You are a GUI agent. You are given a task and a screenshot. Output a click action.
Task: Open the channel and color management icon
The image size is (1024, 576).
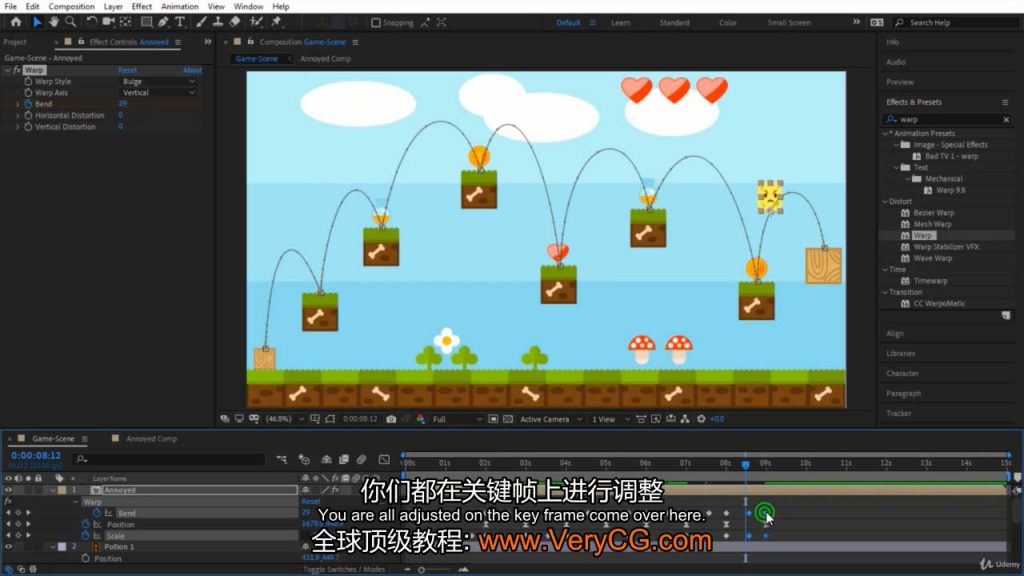421,419
